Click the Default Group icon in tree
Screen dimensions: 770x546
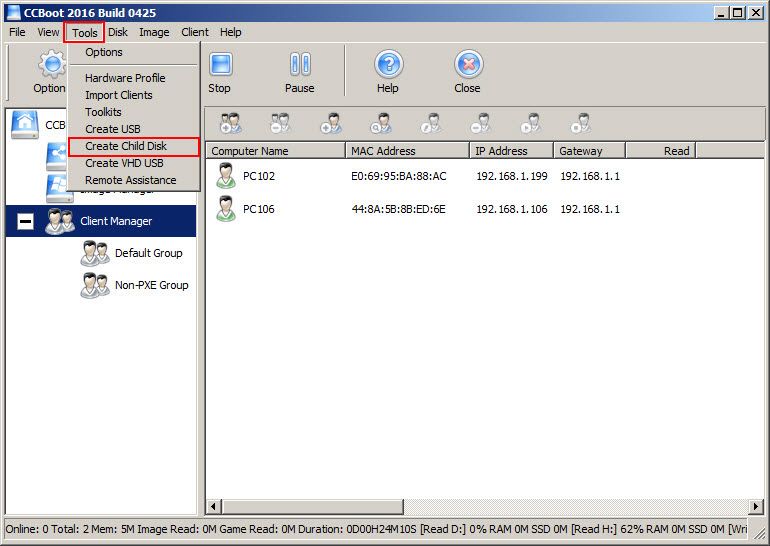[x=95, y=253]
